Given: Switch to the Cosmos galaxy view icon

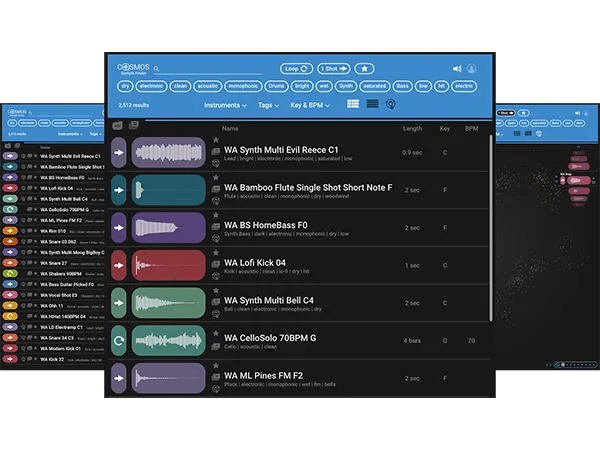Looking at the screenshot, I should coord(391,104).
